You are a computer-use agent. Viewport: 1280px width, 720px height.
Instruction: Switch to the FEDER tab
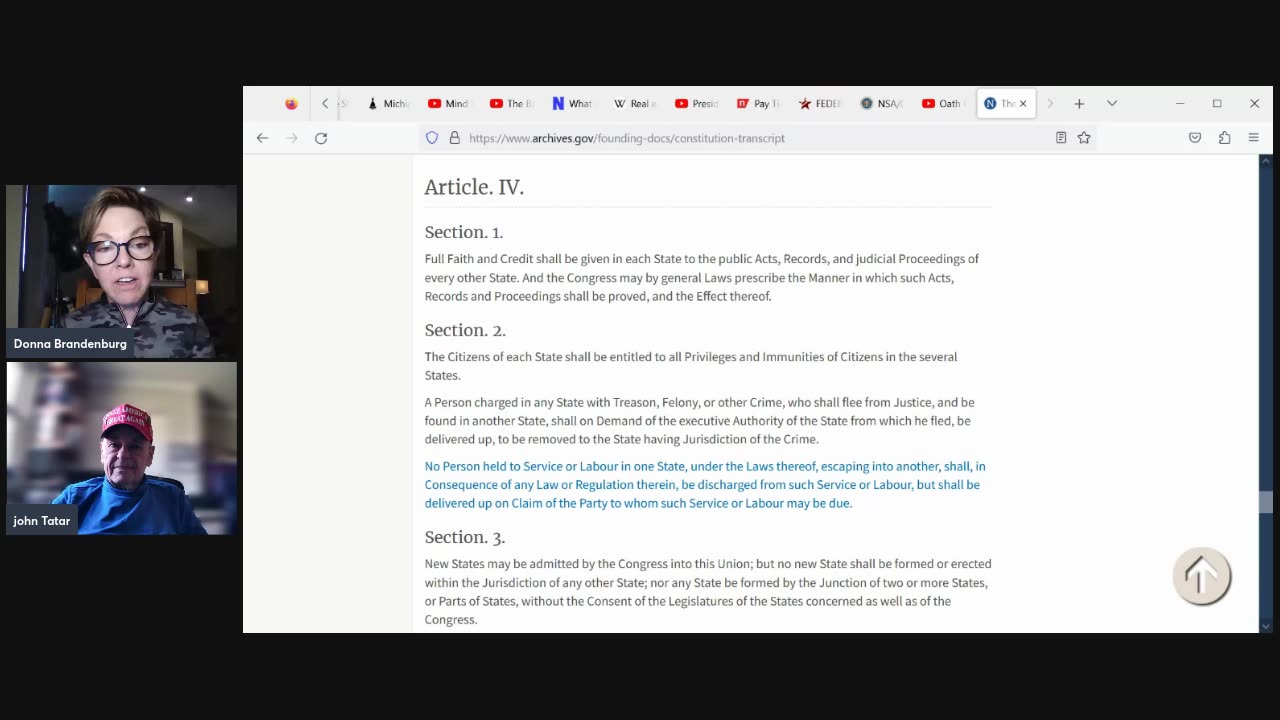tap(820, 103)
